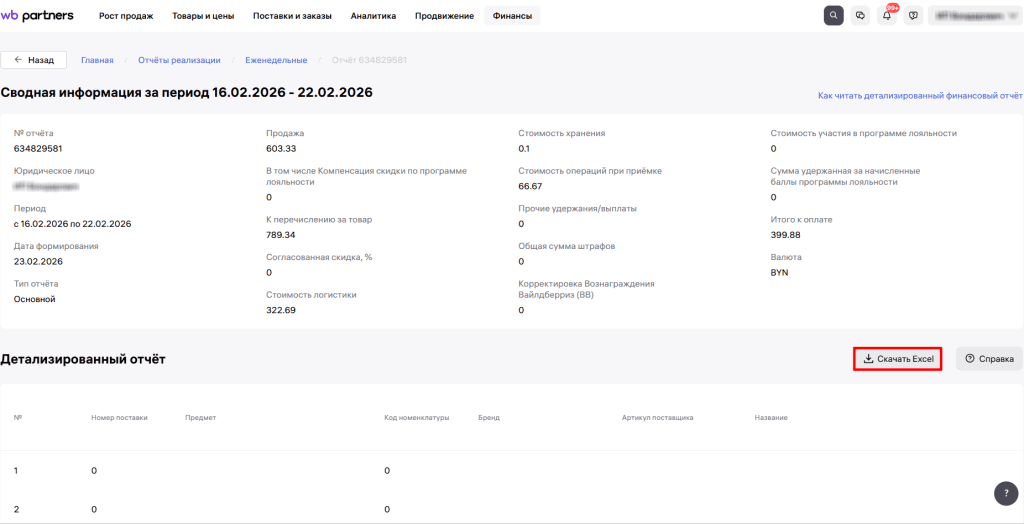Image resolution: width=1024 pixels, height=524 pixels.
Task: Select table row number 1
Action: (512, 470)
